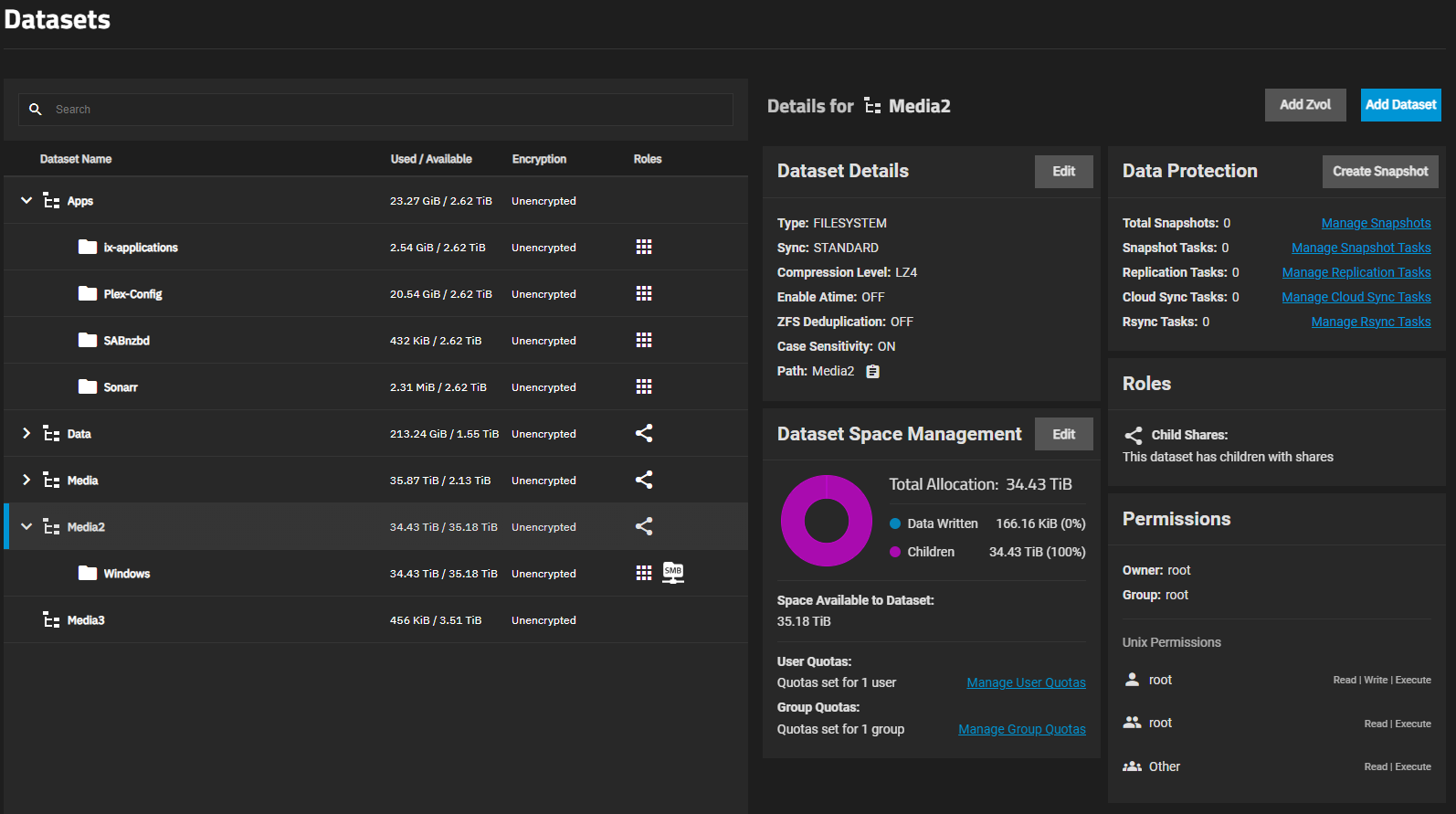Open the Manage Snapshot Tasks link
This screenshot has height=814, width=1456.
pyautogui.click(x=1361, y=248)
